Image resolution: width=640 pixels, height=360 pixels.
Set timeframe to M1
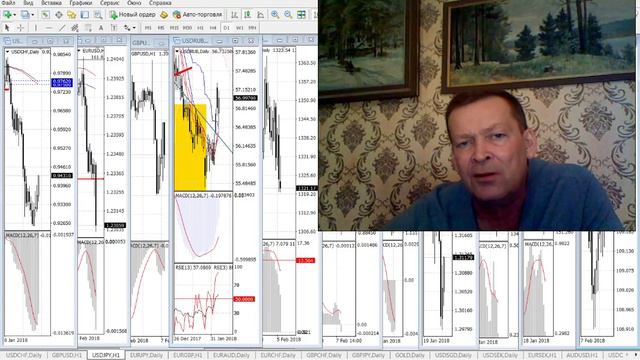pyautogui.click(x=148, y=28)
